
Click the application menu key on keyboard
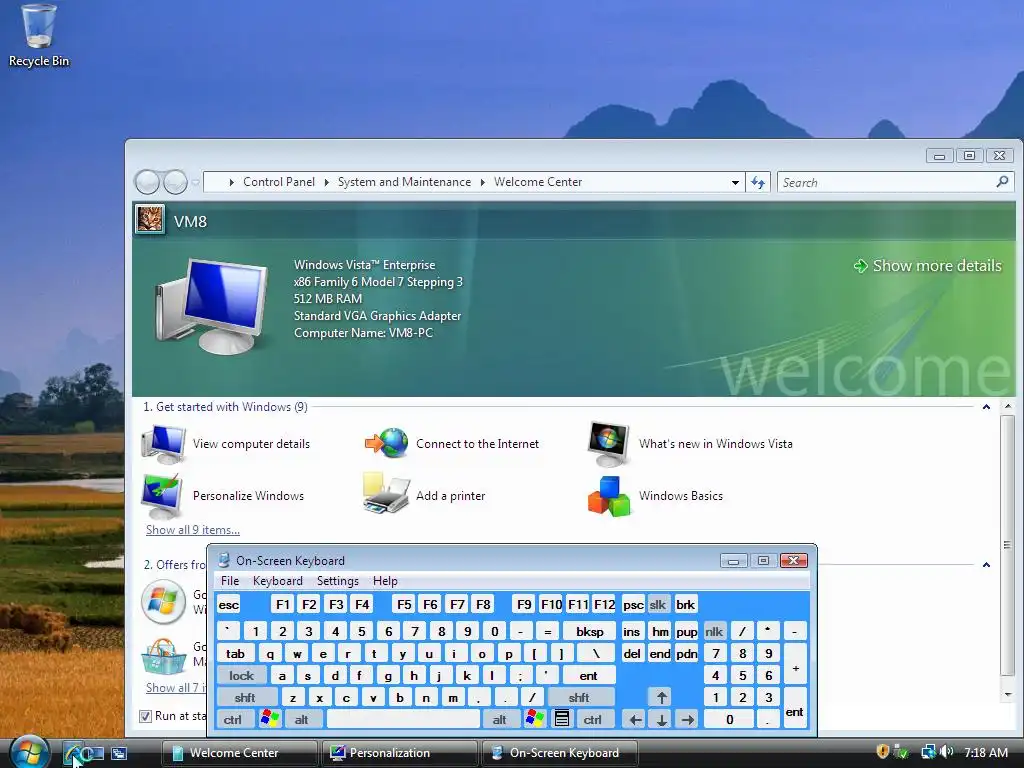[562, 719]
